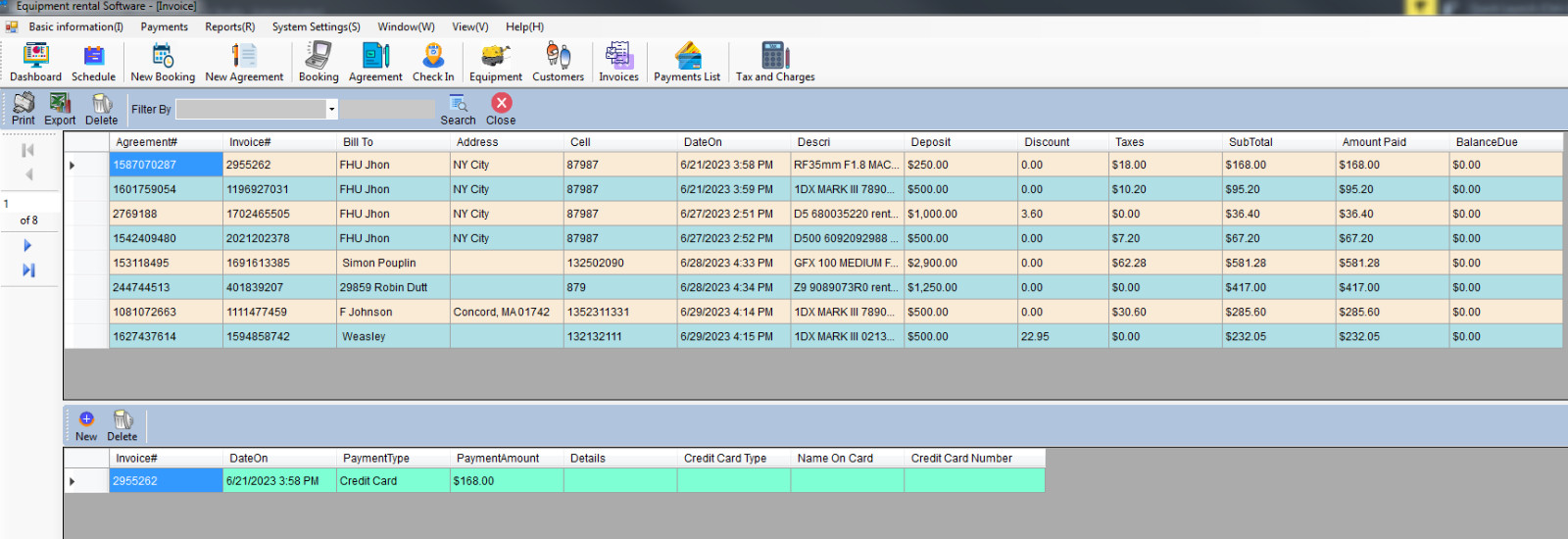Open the Dashboard toolbar icon
Viewport: 1568px width, 539px height.
point(35,63)
